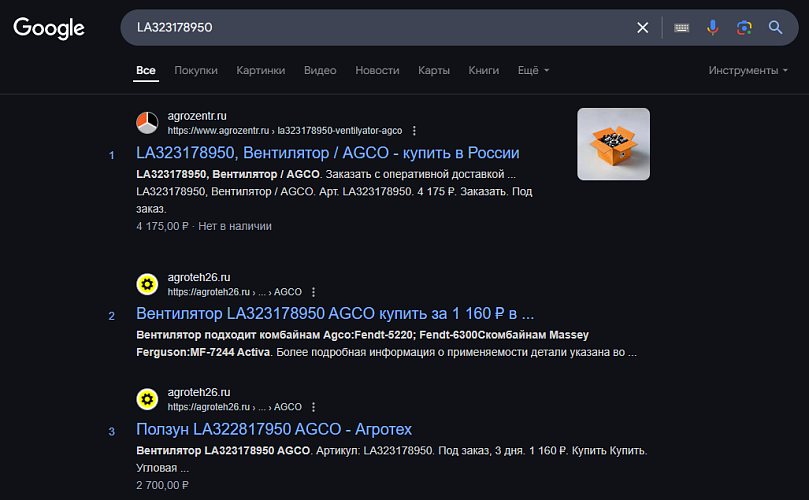Image resolution: width=809 pixels, height=500 pixels.
Task: Start voice search with the microphone icon
Action: pos(713,27)
